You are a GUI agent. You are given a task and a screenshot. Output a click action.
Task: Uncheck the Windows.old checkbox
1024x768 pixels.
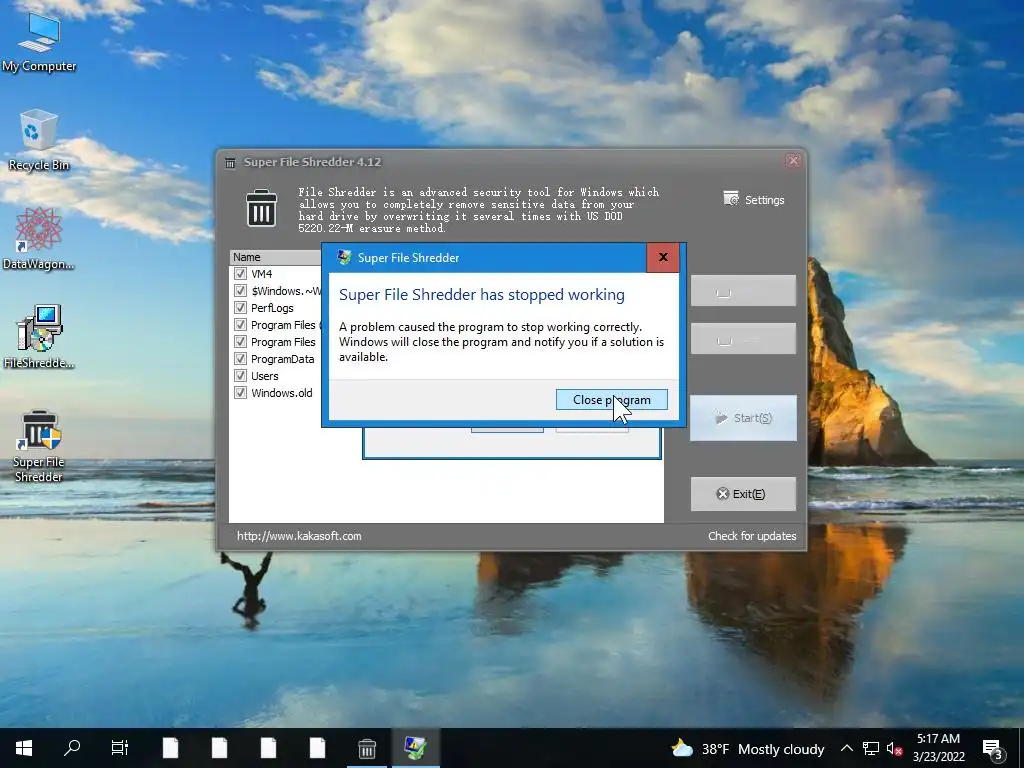coord(240,392)
